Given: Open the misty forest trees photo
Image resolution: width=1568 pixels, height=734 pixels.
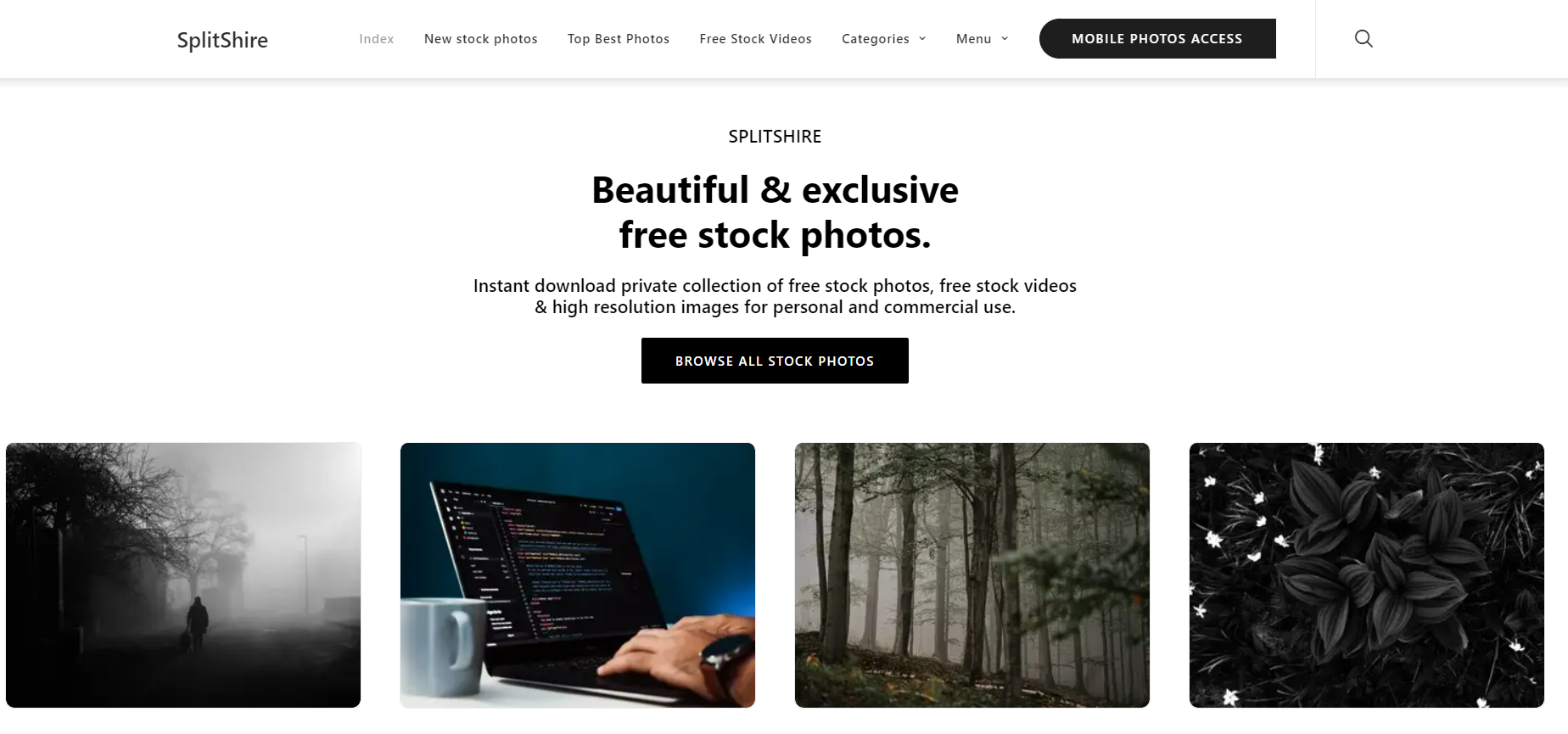Looking at the screenshot, I should (x=972, y=575).
